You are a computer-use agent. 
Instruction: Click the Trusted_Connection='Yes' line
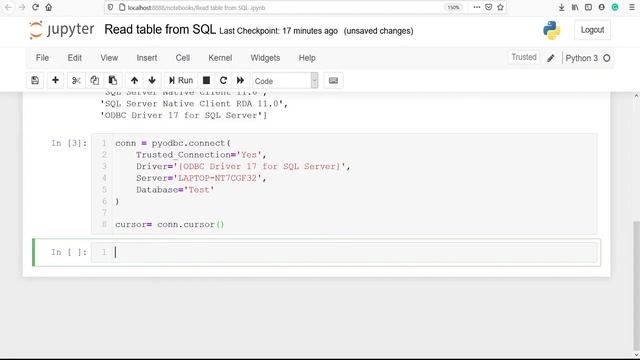click(x=201, y=155)
